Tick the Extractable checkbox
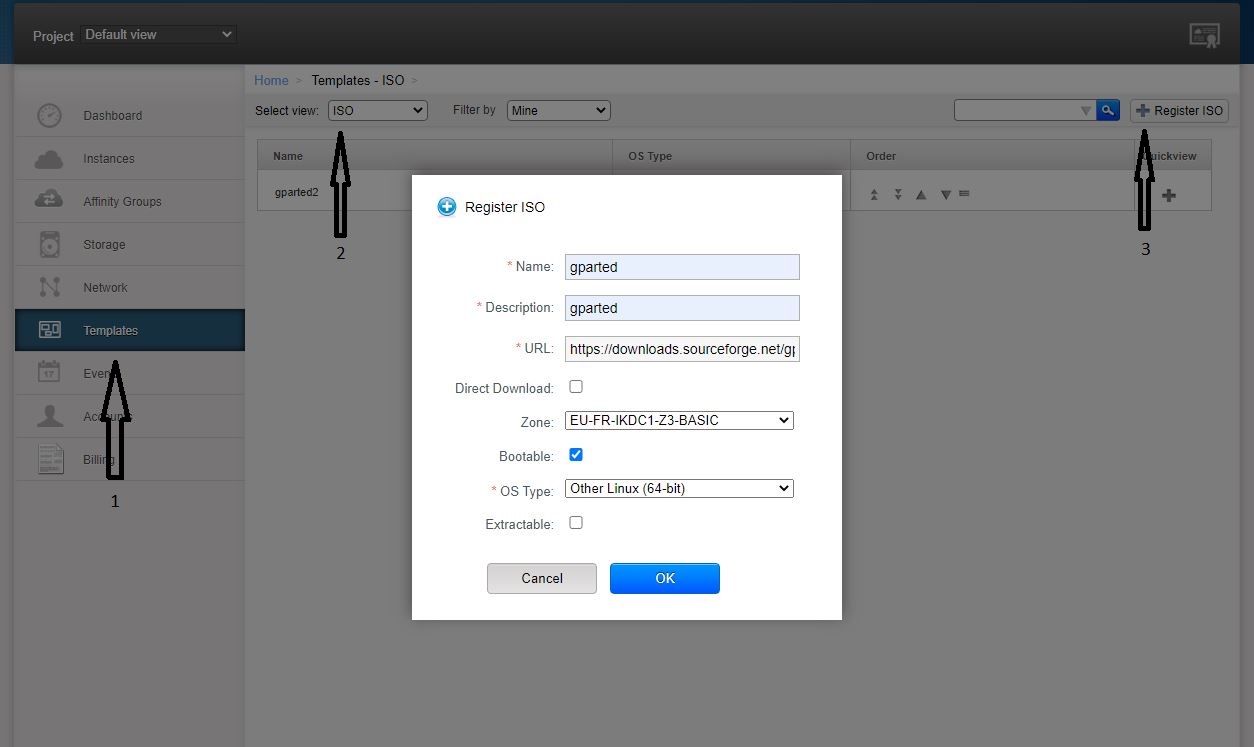This screenshot has height=747, width=1254. pos(576,523)
